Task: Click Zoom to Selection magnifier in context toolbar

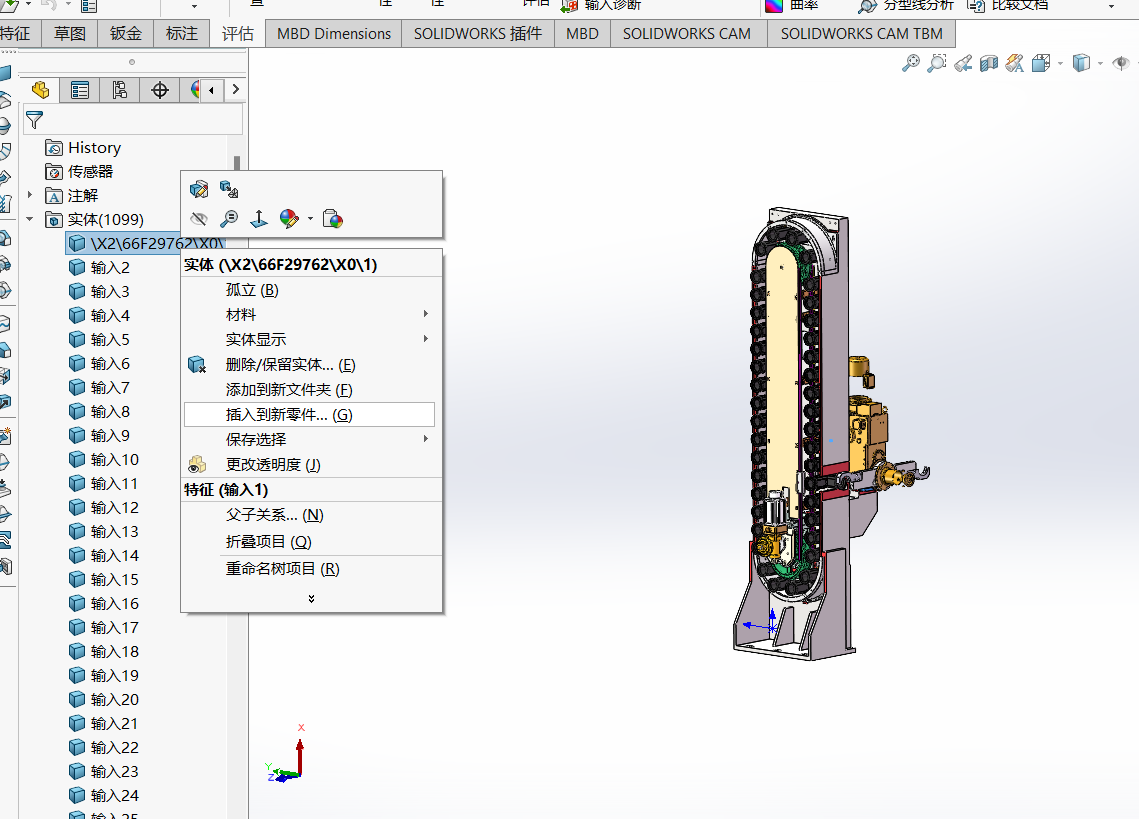Action: [229, 219]
